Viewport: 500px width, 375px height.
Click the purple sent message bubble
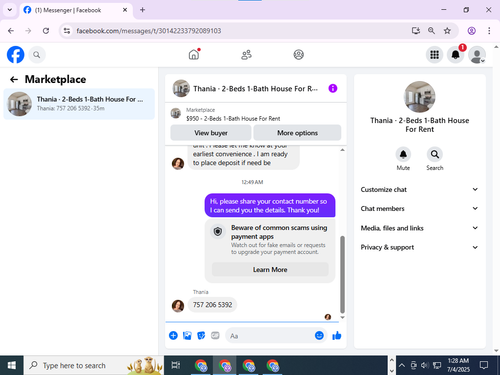point(270,205)
